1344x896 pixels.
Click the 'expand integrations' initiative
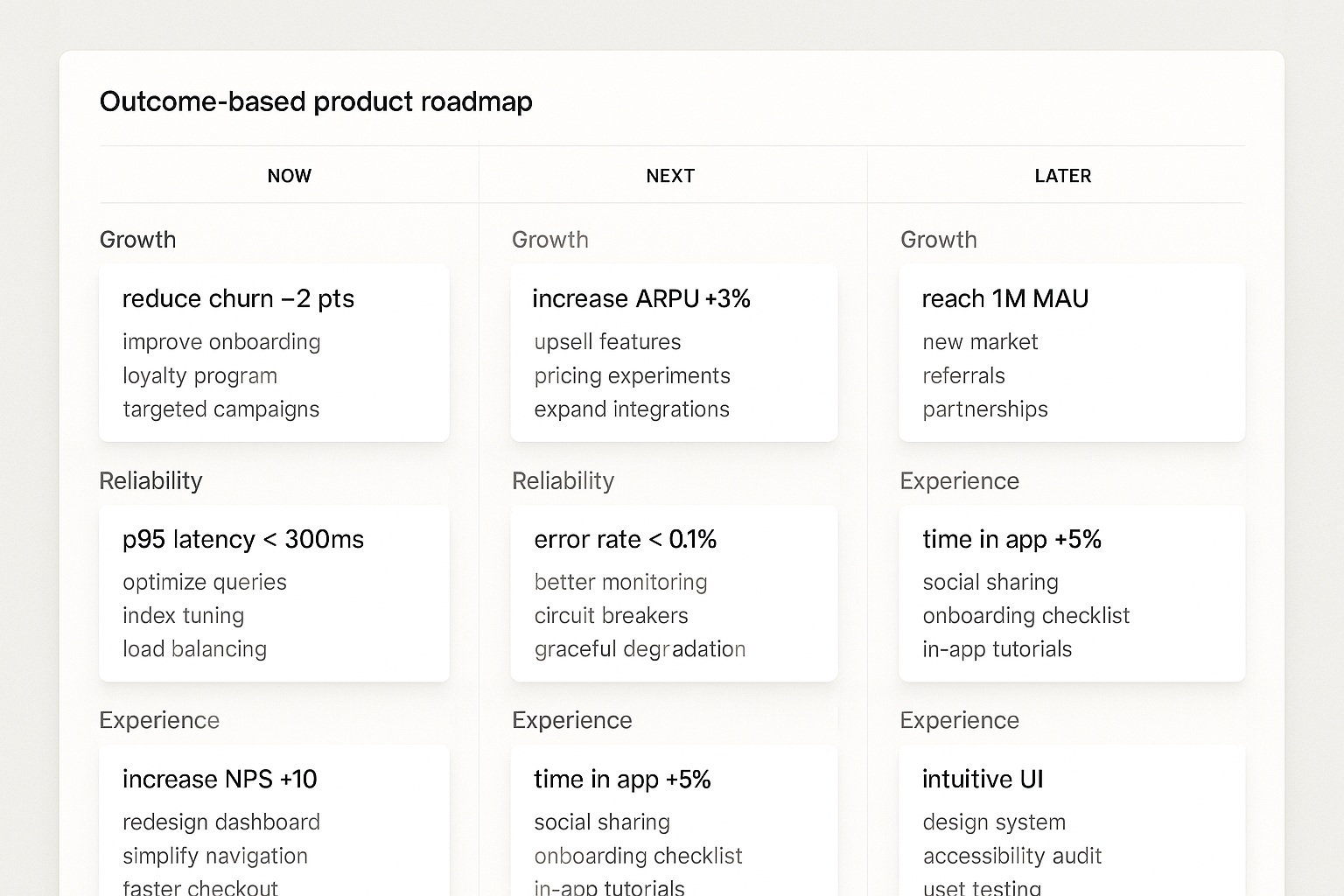(631, 409)
